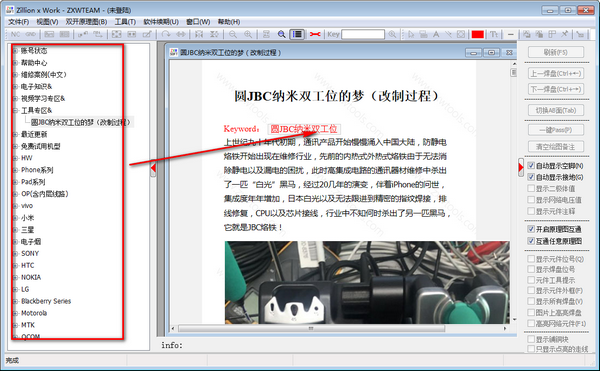Click the NC toolbar icon
The image size is (600, 371).
(15, 34)
